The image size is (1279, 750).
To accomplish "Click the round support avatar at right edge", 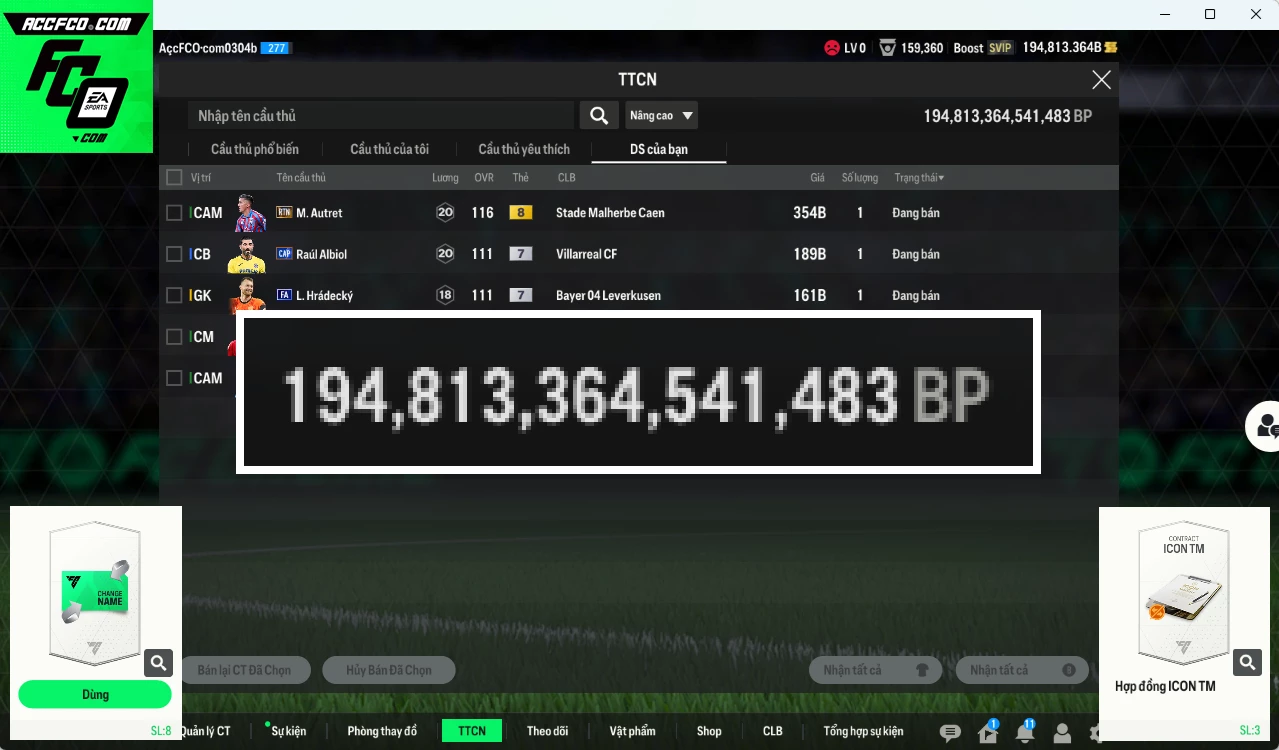I will (x=1264, y=427).
